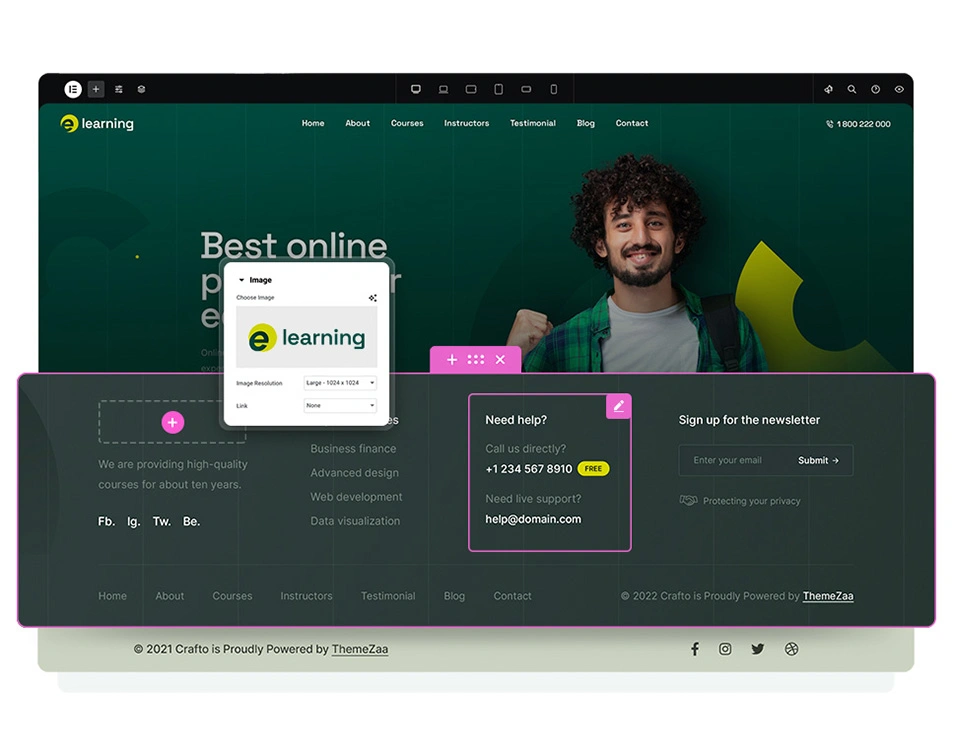Select the Instructors item in site navigation
Image resolution: width=955 pixels, height=756 pixels.
coord(466,124)
